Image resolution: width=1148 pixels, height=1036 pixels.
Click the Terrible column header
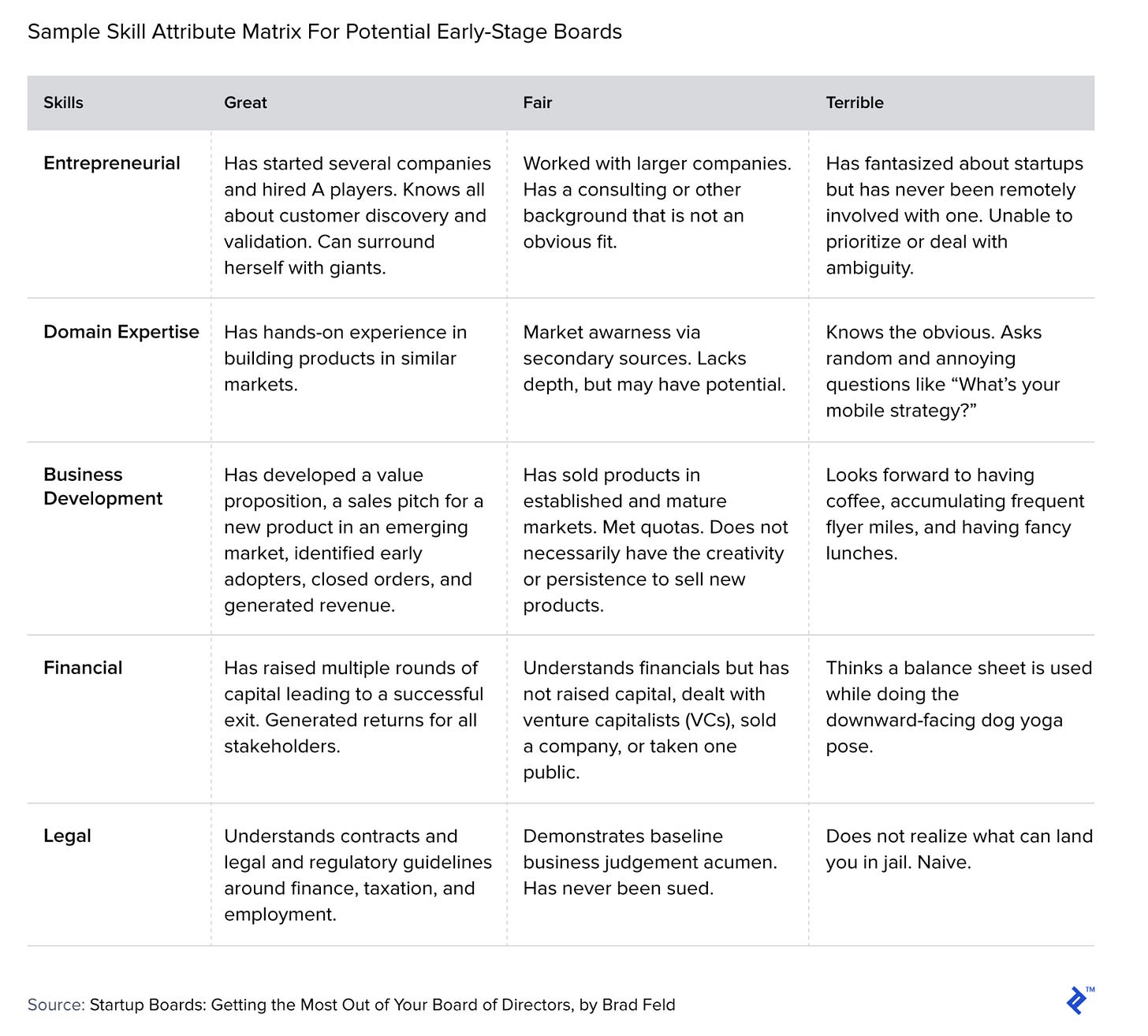click(854, 102)
